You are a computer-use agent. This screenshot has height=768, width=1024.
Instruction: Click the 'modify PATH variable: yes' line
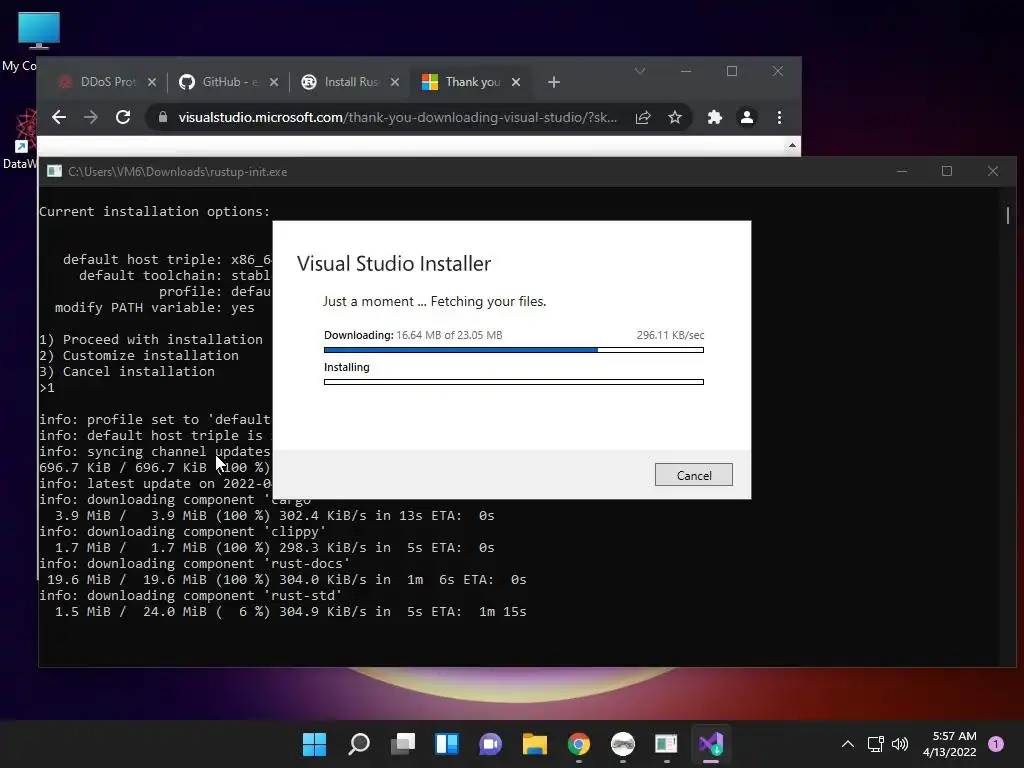pyautogui.click(x=155, y=308)
